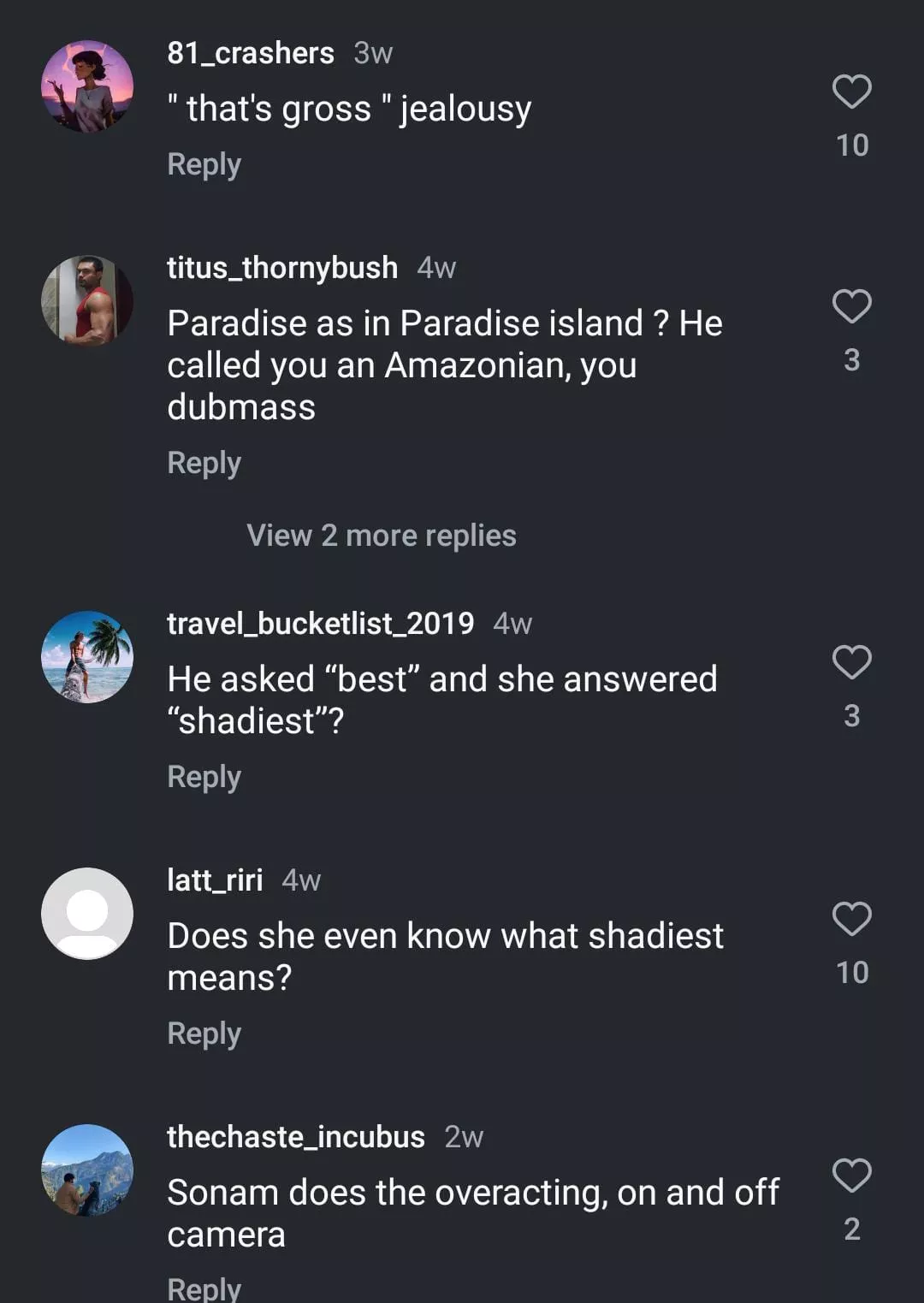The height and width of the screenshot is (1303, 924).
Task: Go to travel_bucketlist_2019 username
Action: pyautogui.click(x=320, y=624)
